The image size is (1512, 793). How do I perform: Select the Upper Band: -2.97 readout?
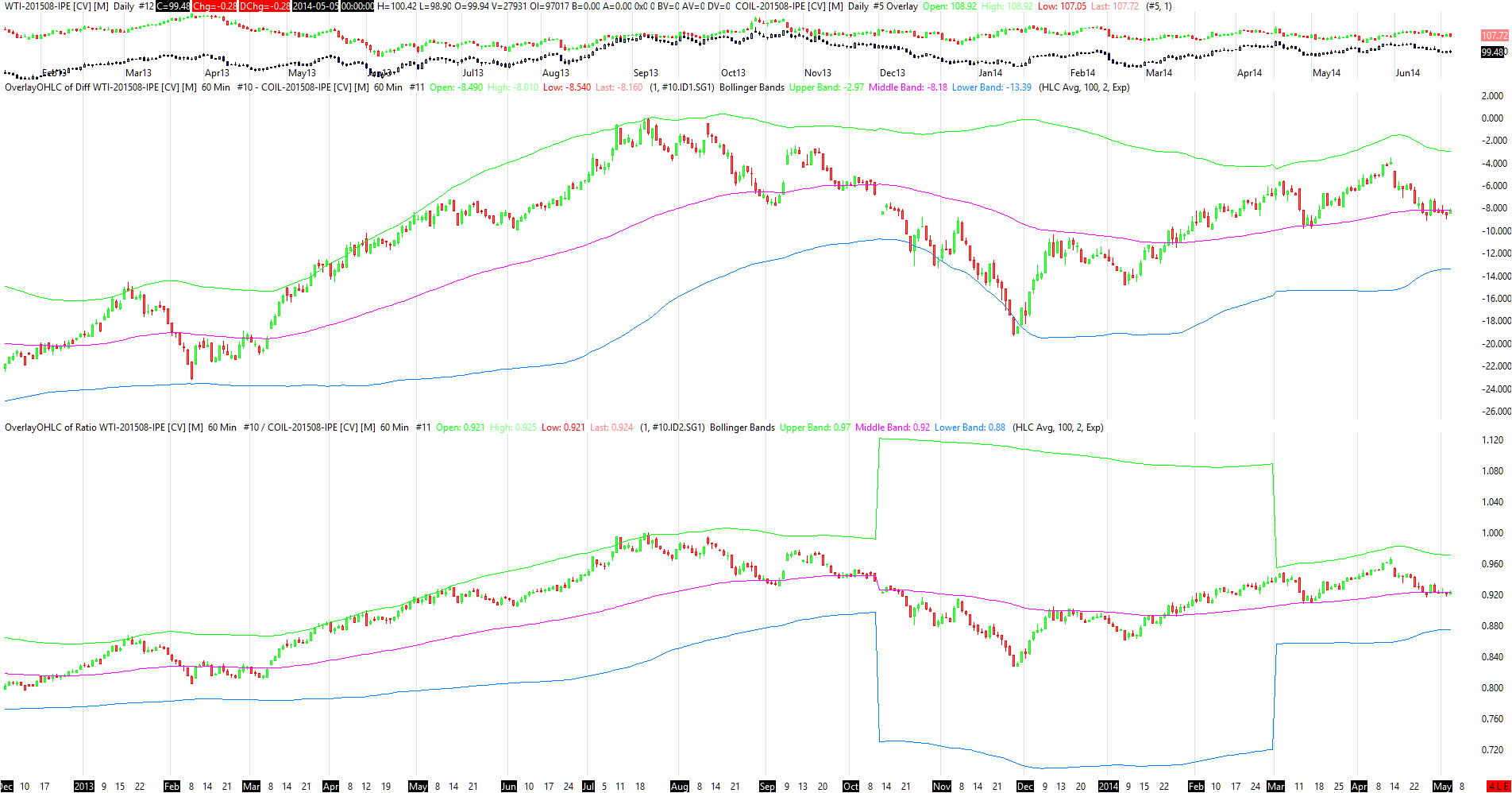[x=827, y=87]
